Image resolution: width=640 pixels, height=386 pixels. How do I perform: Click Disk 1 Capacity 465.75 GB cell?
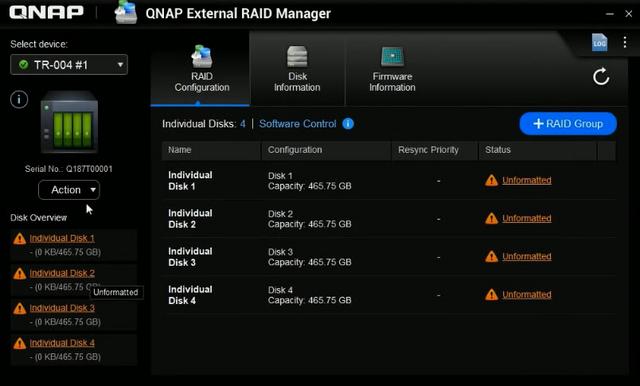309,181
